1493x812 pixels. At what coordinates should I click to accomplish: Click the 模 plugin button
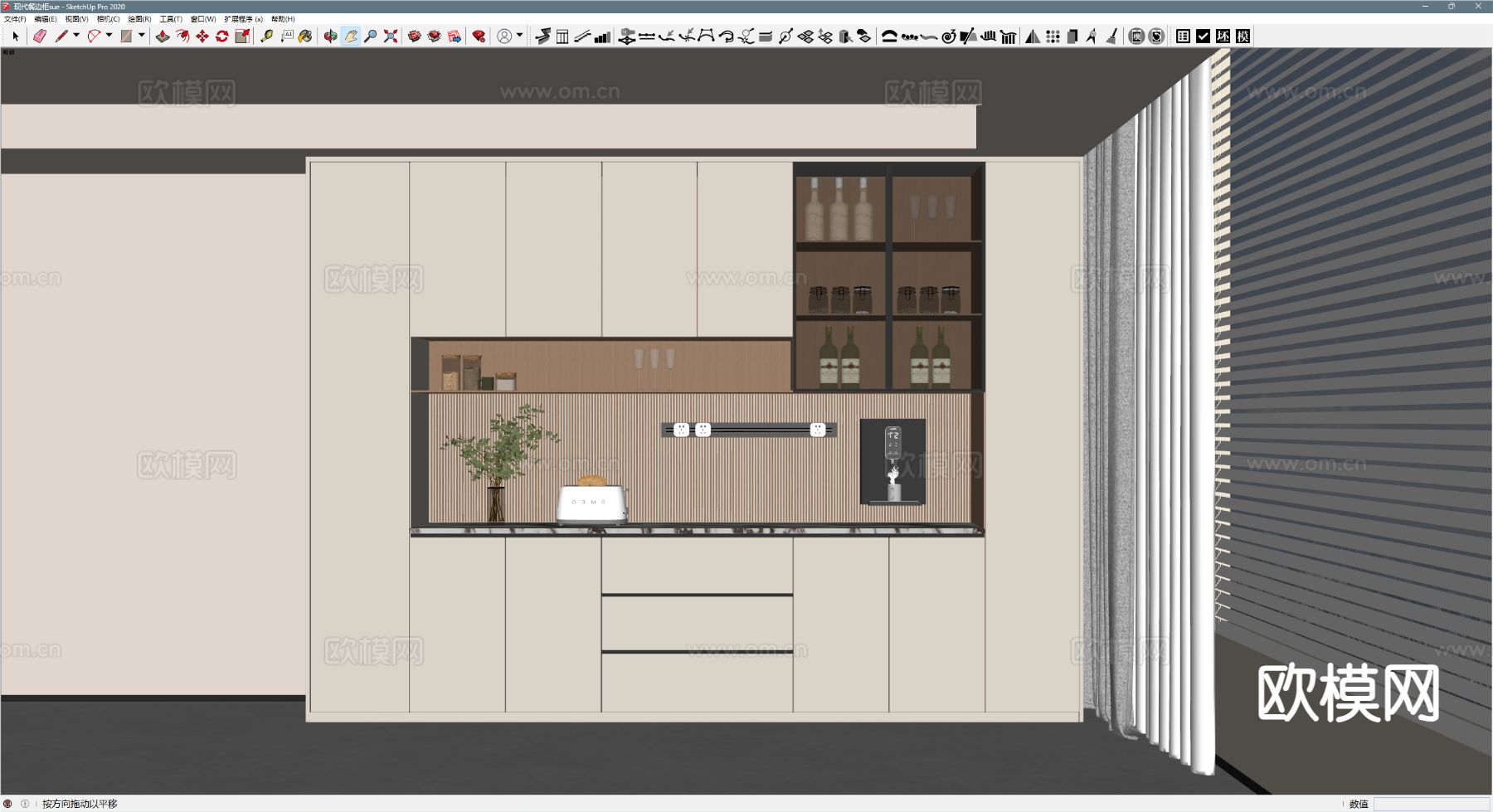tap(1243, 36)
